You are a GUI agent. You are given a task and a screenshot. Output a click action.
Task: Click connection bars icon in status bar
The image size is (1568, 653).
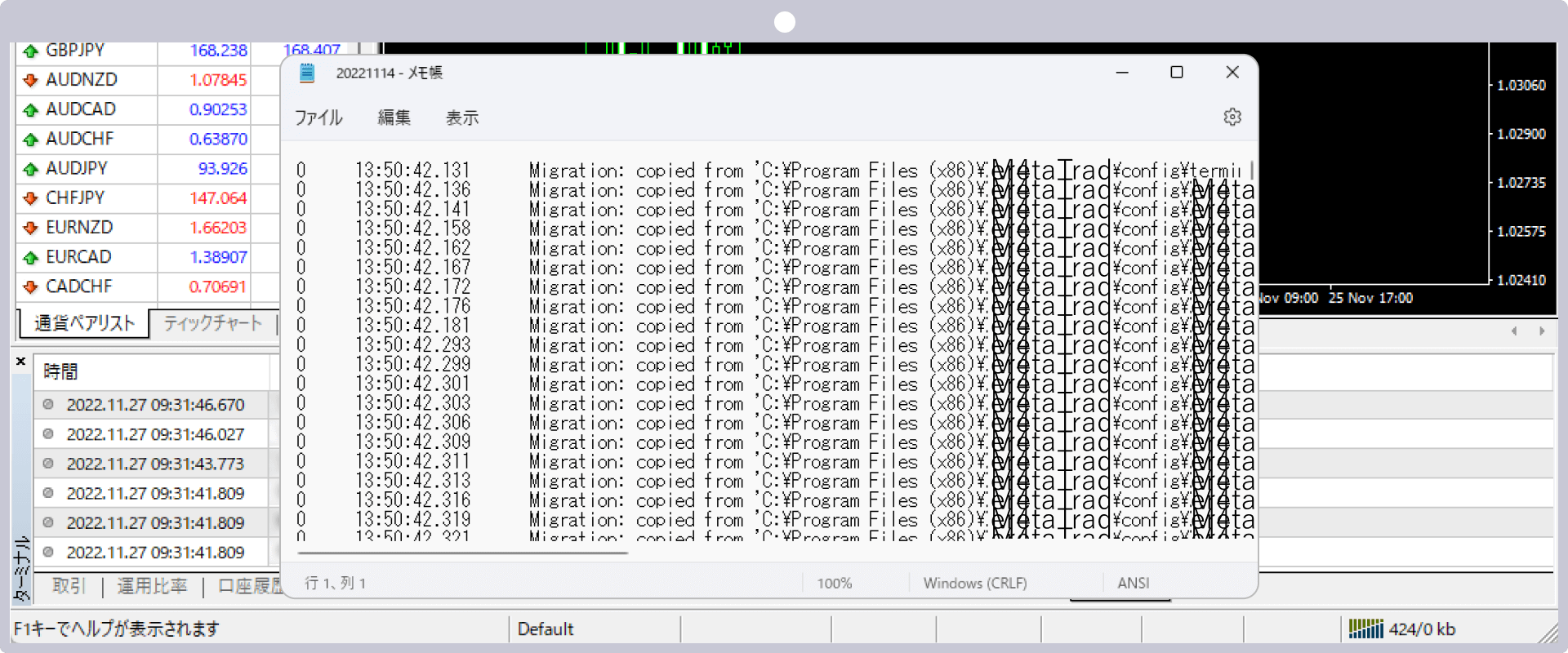click(x=1365, y=629)
